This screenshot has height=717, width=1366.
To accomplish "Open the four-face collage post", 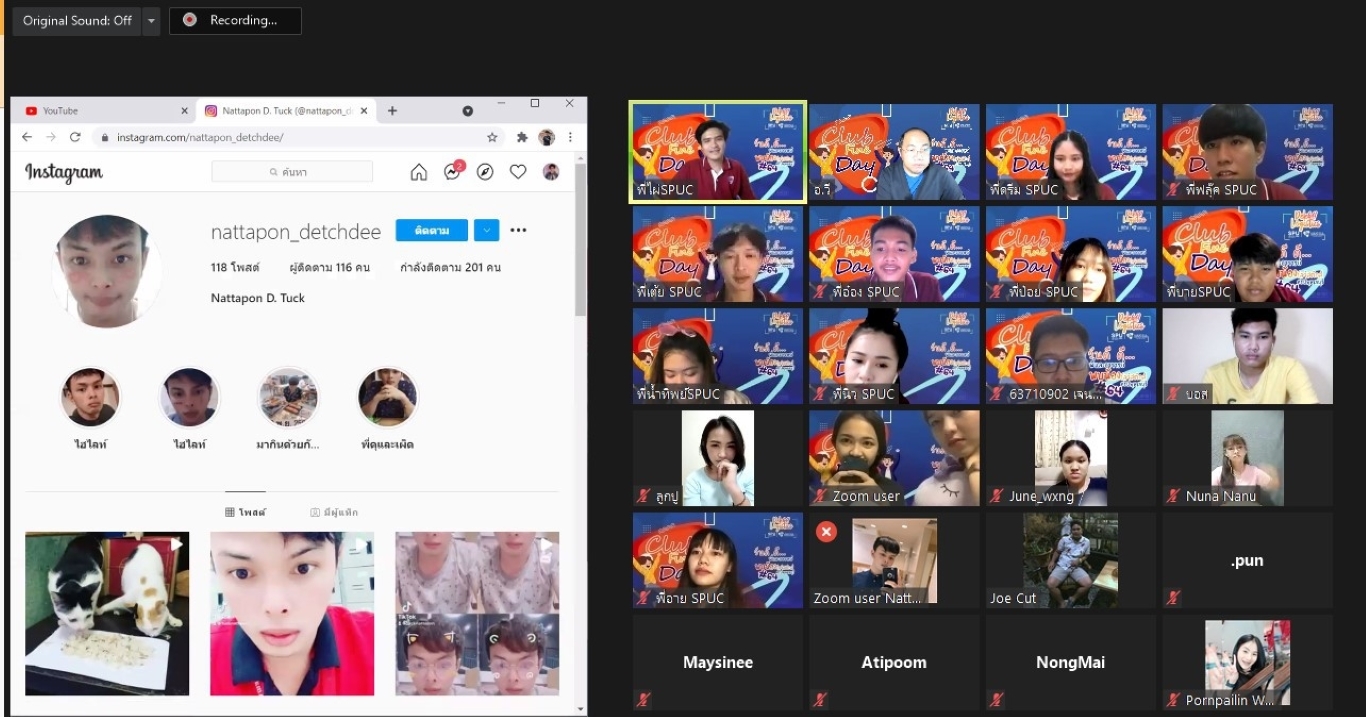I will tap(477, 613).
